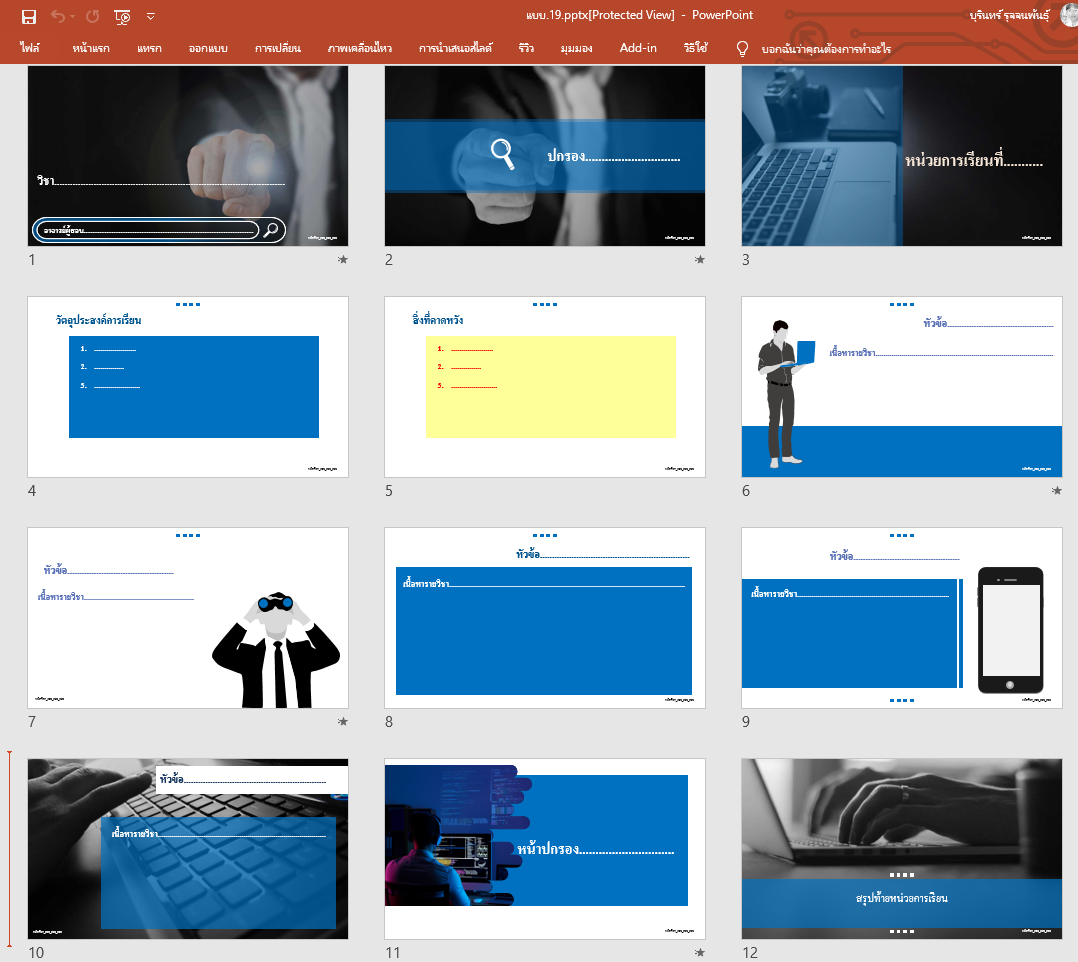Switch to the แทรก (Insert) tab
This screenshot has width=1078, height=962.
click(x=149, y=48)
